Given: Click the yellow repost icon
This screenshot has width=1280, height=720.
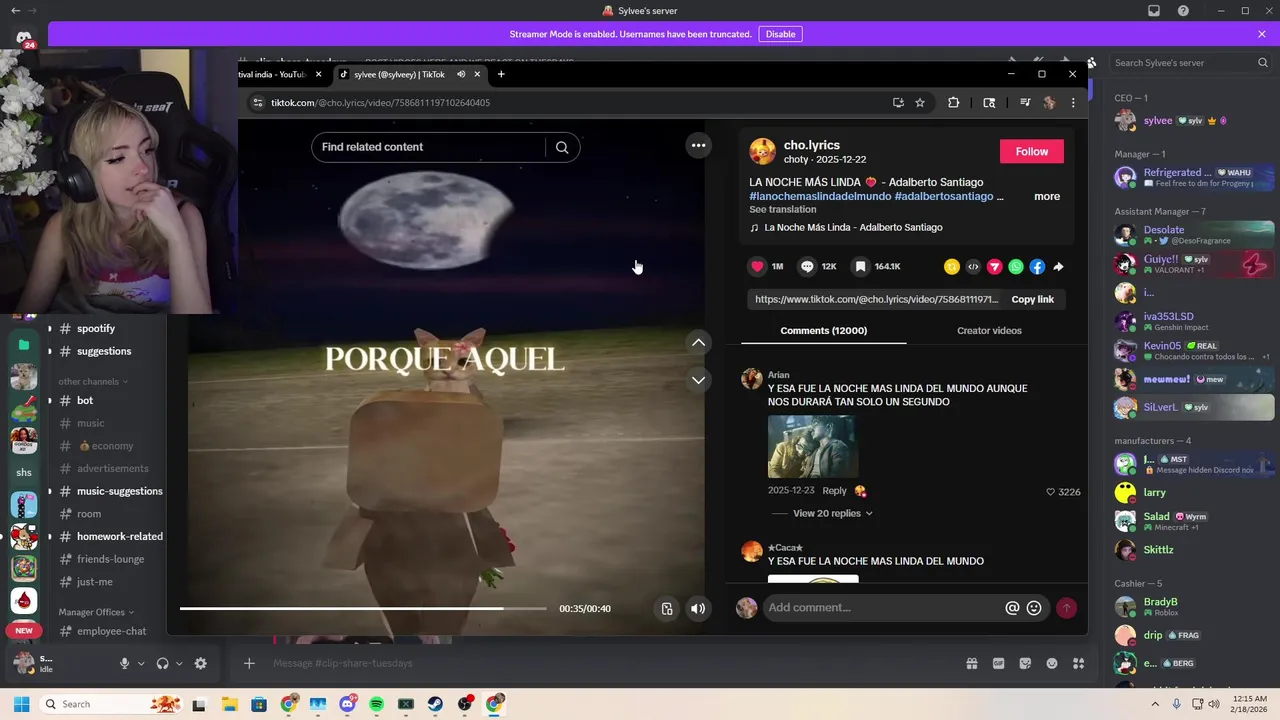Looking at the screenshot, I should tap(952, 267).
